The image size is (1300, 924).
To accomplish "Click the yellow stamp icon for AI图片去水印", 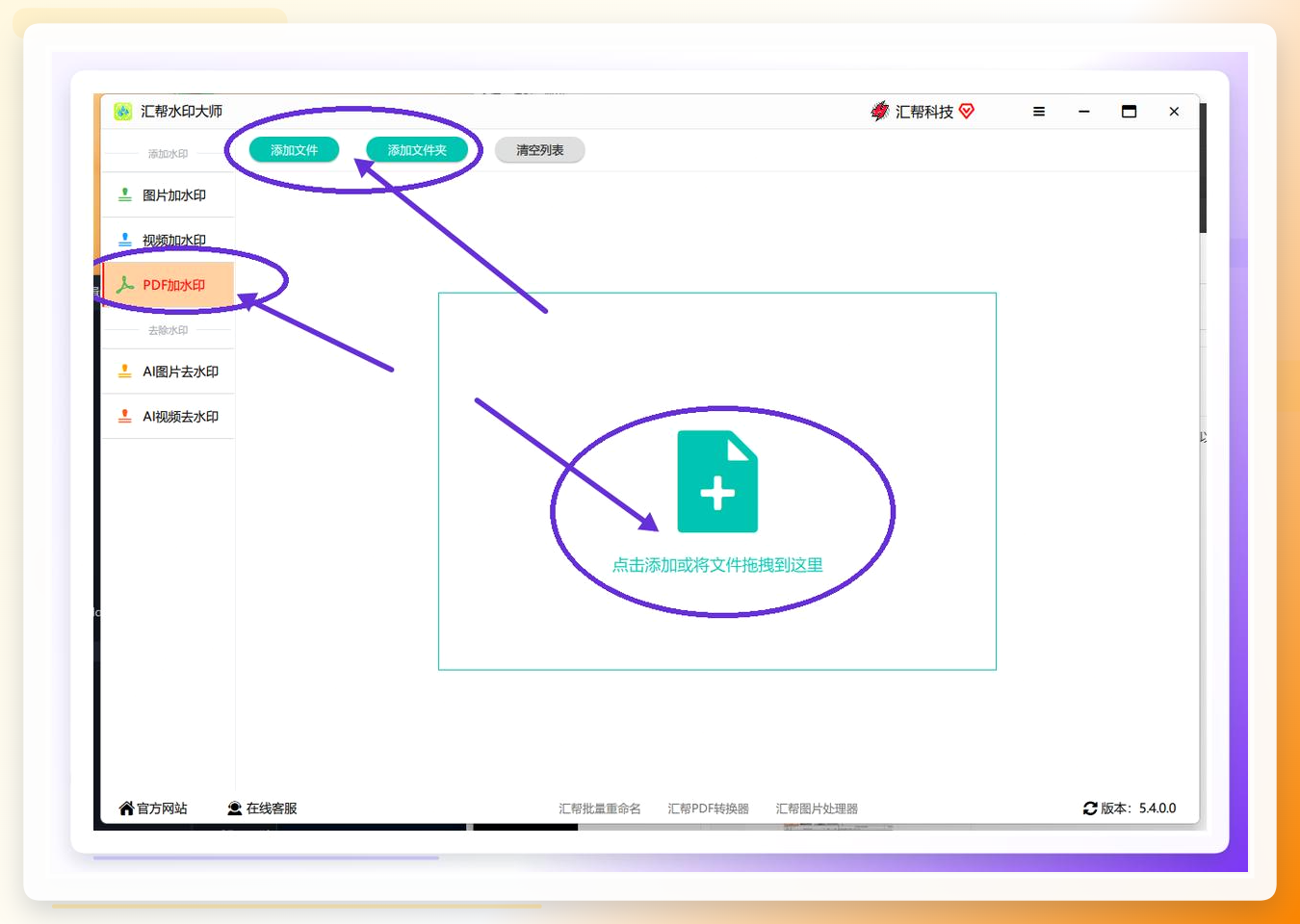I will (x=124, y=372).
